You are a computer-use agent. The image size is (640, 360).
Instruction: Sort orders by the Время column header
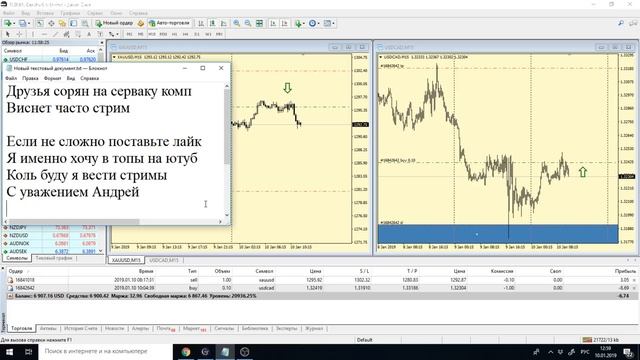pyautogui.click(x=146, y=271)
